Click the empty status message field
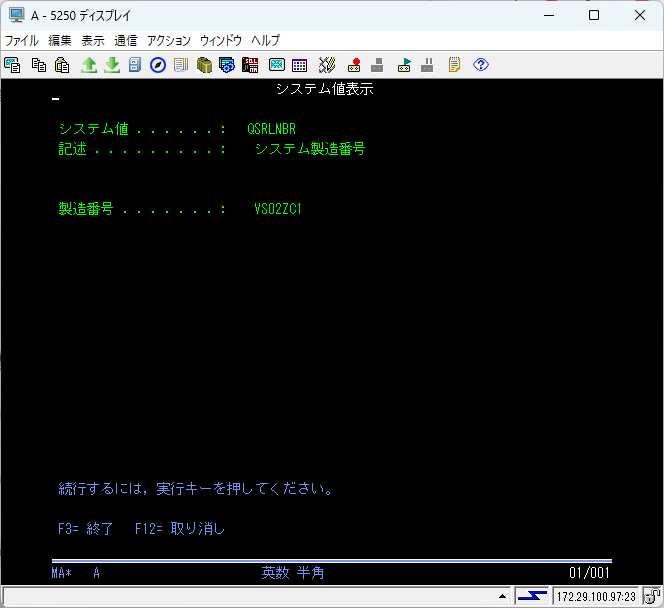This screenshot has height=608, width=664. click(x=250, y=597)
